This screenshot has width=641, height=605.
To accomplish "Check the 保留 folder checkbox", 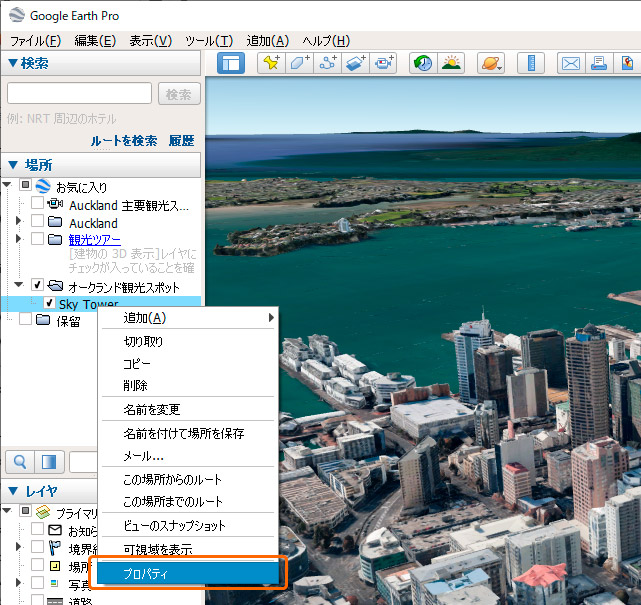I will tap(26, 320).
